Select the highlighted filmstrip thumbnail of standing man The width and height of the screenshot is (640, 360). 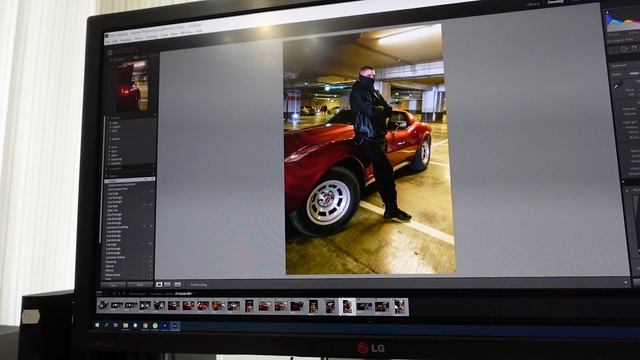click(347, 306)
